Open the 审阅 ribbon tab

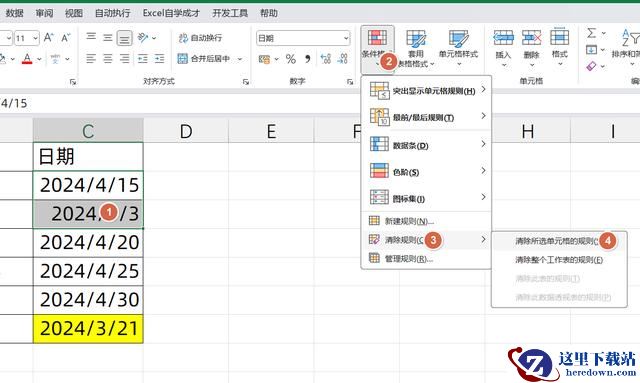point(44,13)
